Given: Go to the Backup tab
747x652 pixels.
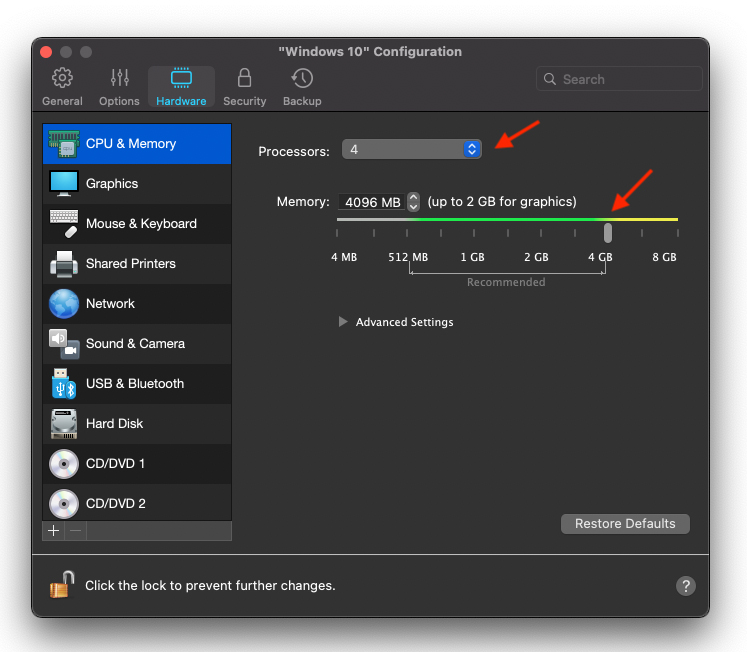Looking at the screenshot, I should (x=302, y=87).
